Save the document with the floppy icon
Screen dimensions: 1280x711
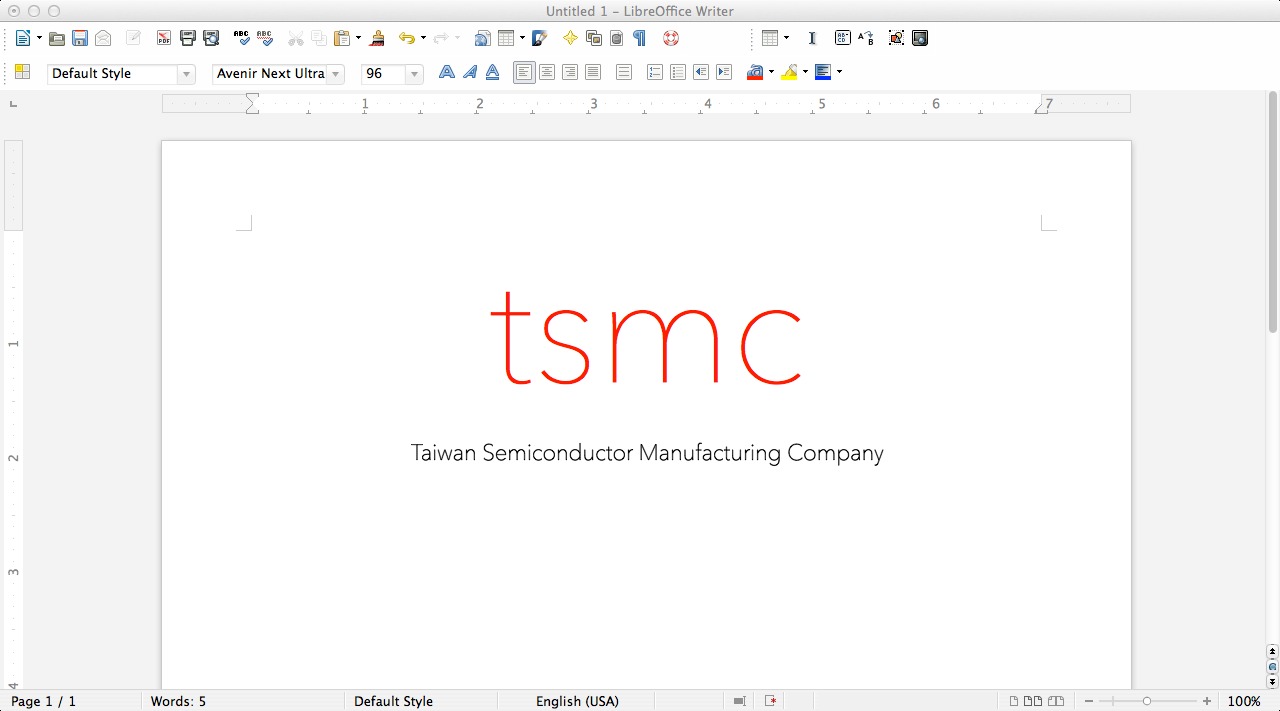point(80,38)
